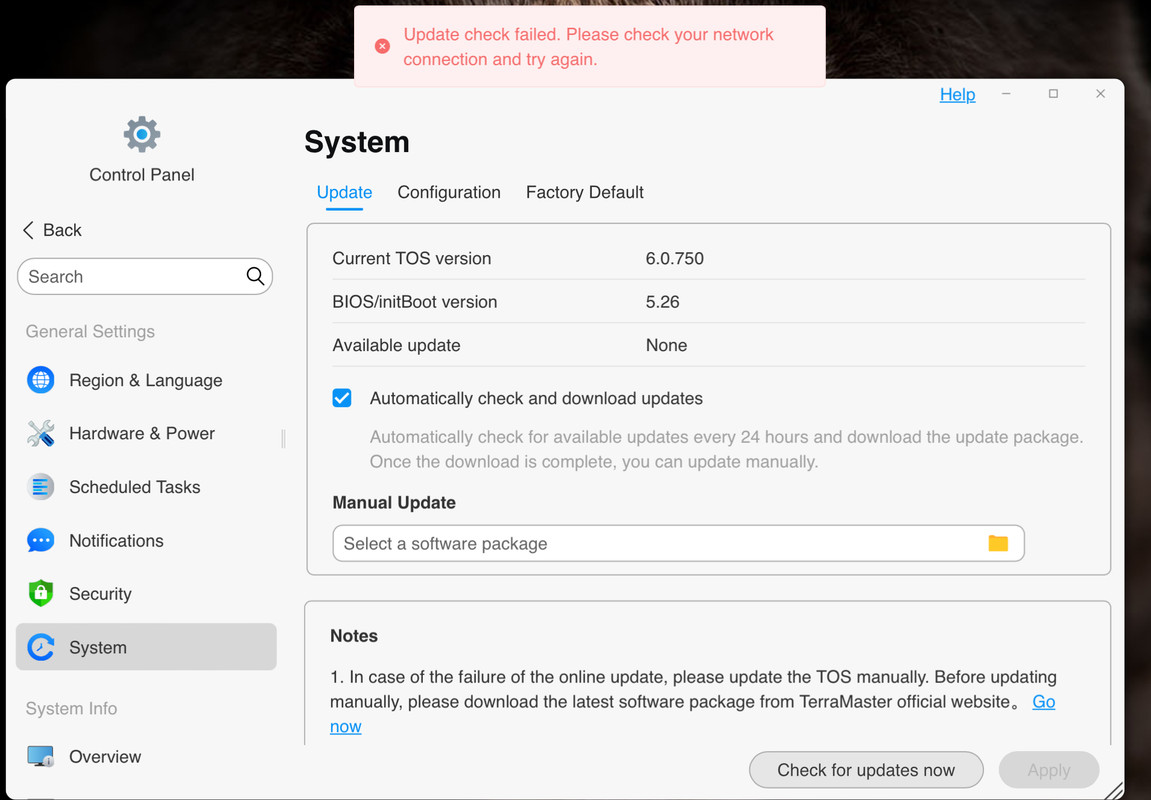Click the BIOS/initBoot version label
The height and width of the screenshot is (800, 1151).
pyautogui.click(x=415, y=302)
